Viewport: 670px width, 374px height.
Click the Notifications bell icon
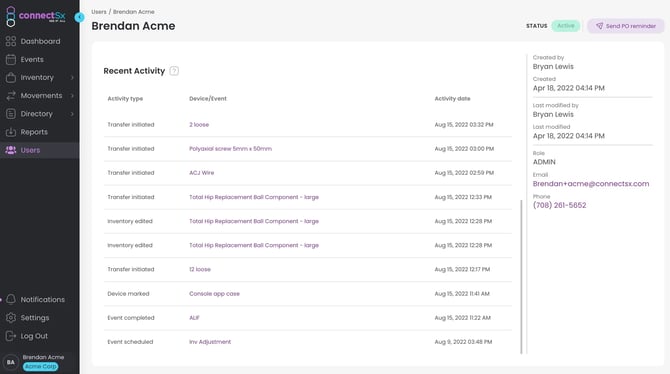click(11, 299)
